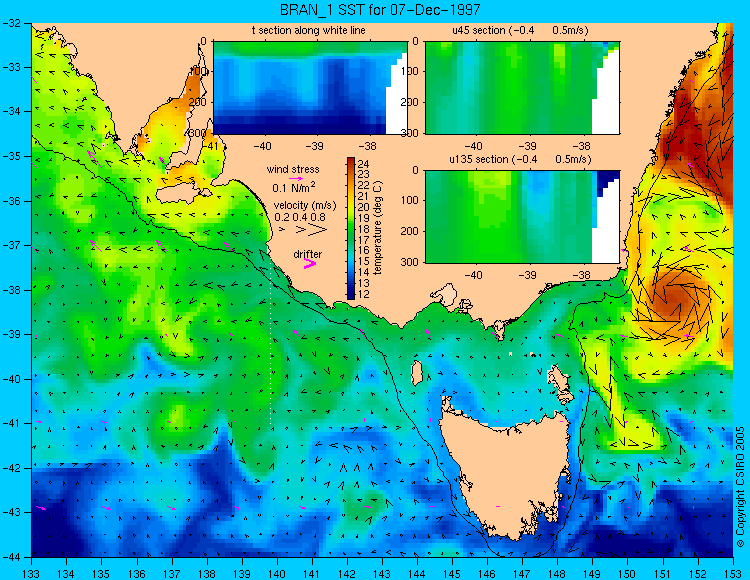The width and height of the screenshot is (750, 580).
Task: Select the color bar tick label 18
Action: point(364,229)
